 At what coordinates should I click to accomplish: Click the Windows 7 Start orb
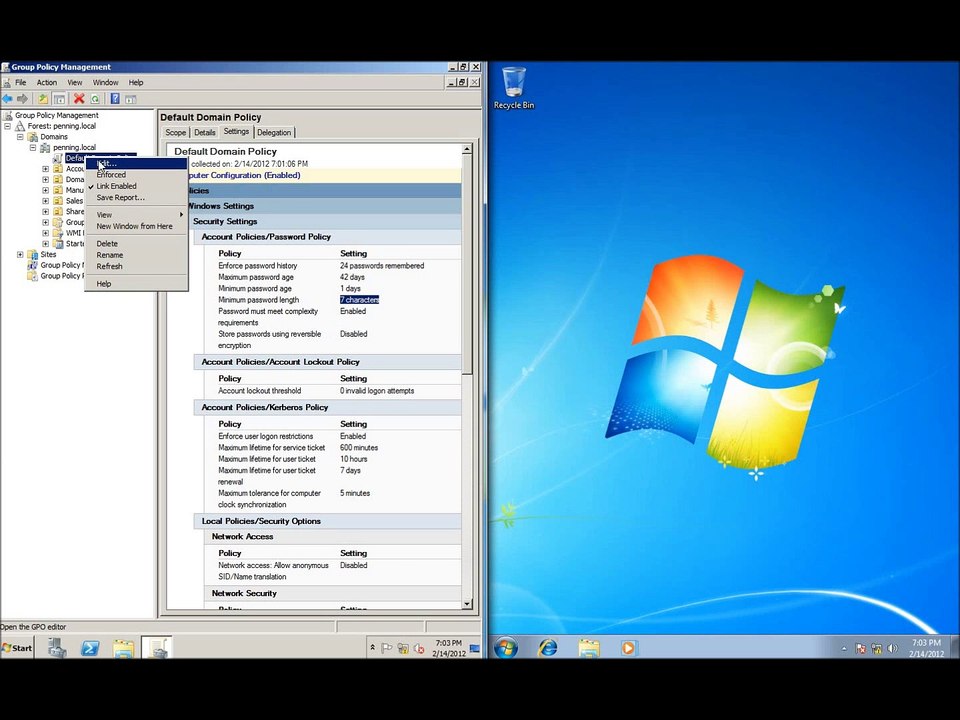(506, 647)
